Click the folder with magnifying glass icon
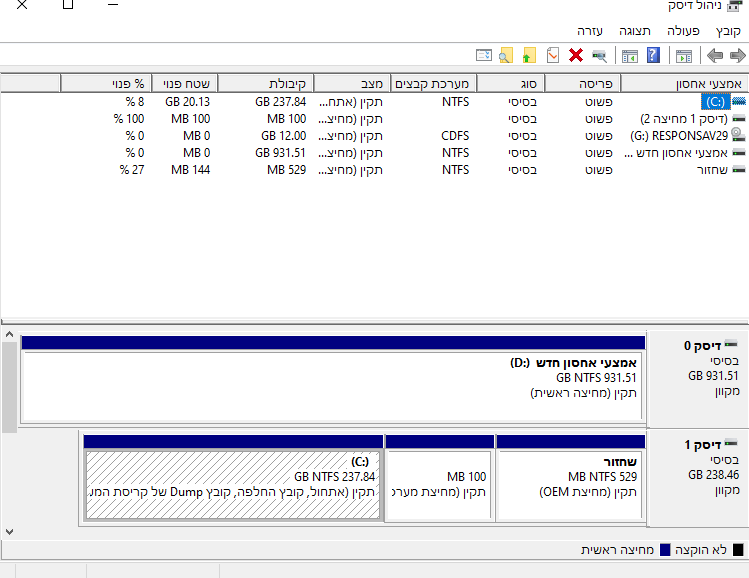 [x=506, y=56]
